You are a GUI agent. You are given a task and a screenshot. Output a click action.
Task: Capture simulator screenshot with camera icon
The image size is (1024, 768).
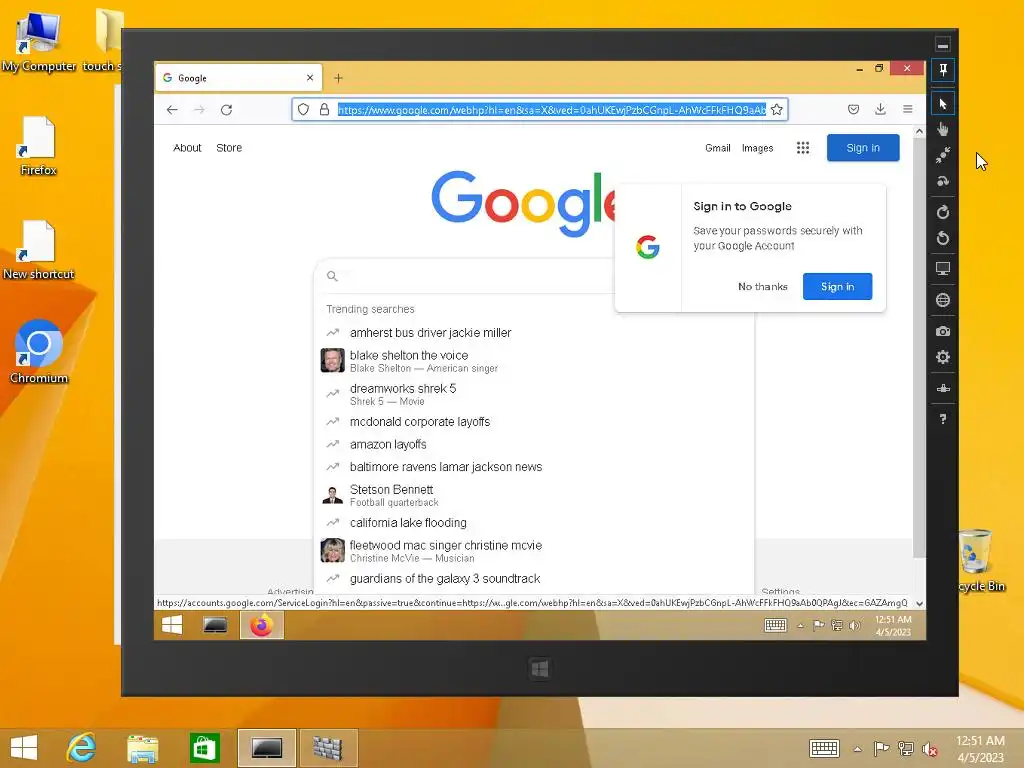click(x=942, y=331)
